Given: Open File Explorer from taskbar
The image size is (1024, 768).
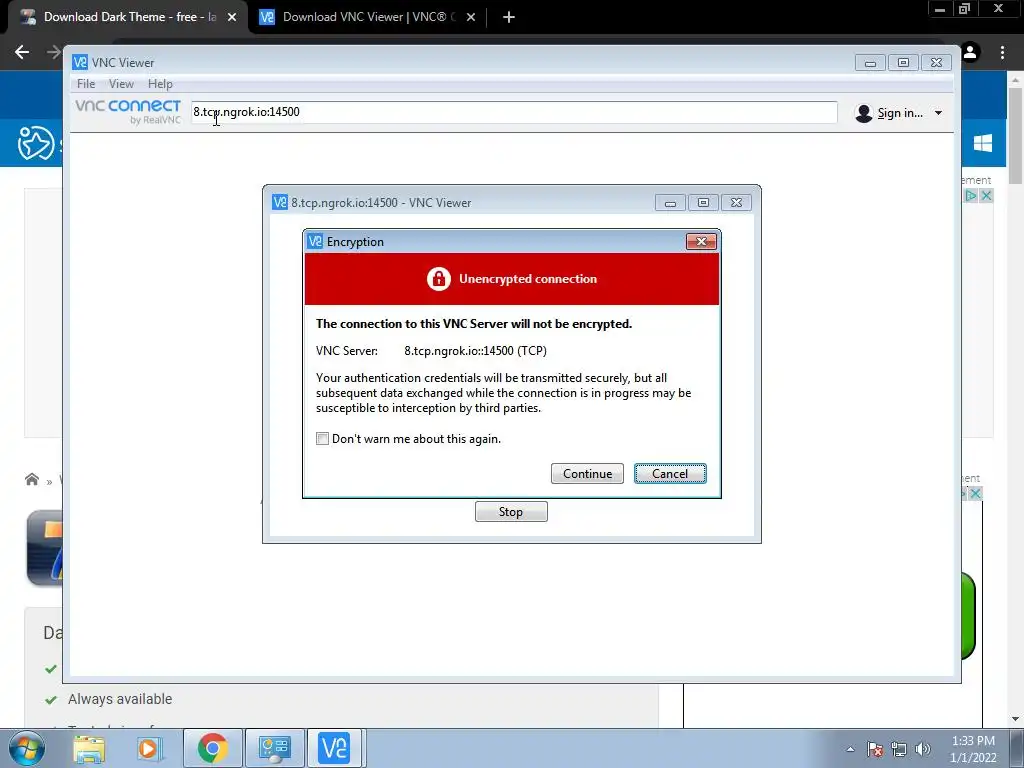Looking at the screenshot, I should pyautogui.click(x=89, y=748).
